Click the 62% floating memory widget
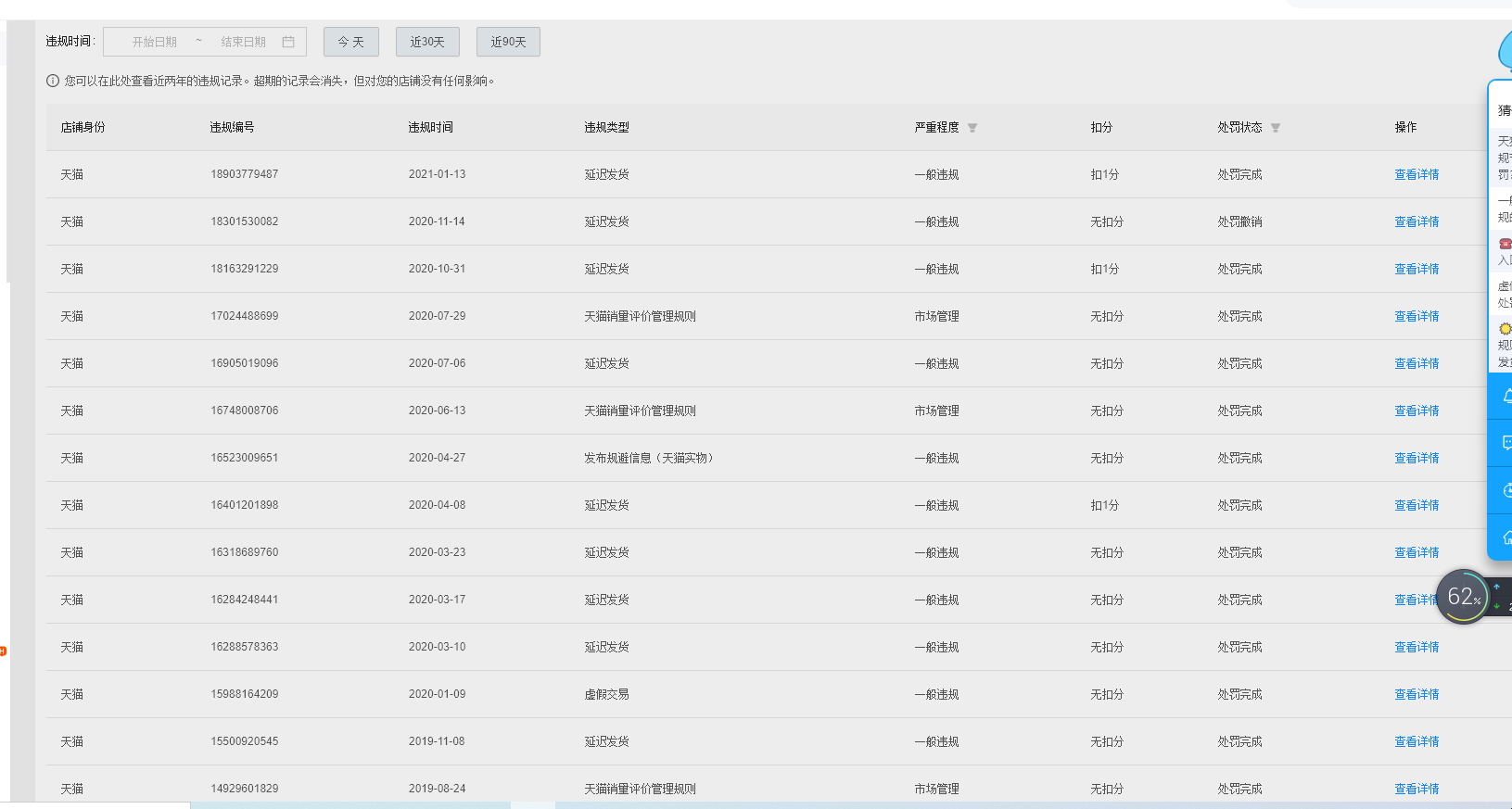The height and width of the screenshot is (809, 1512). (x=1463, y=597)
